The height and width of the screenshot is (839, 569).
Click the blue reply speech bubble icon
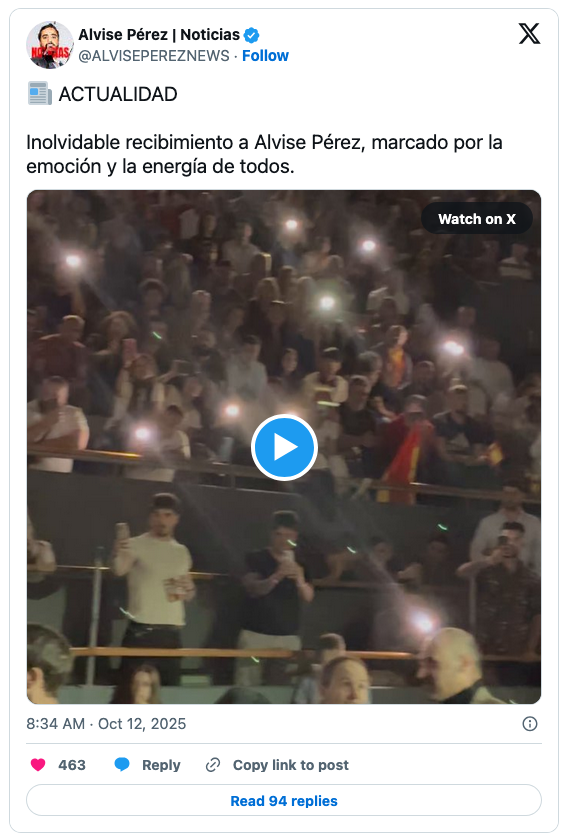[x=122, y=765]
